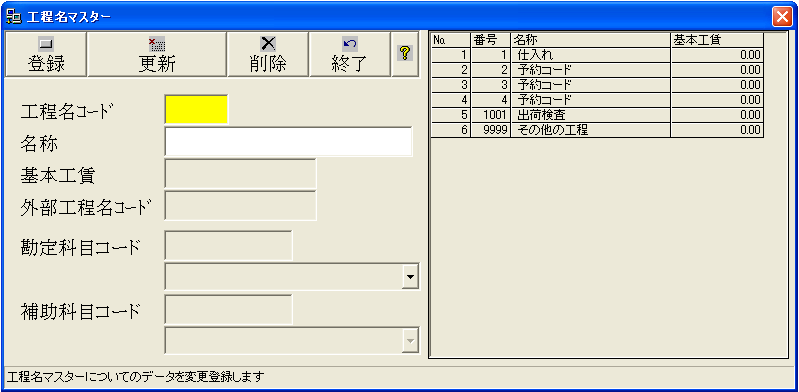
Task: Click the 1001 number cell
Action: [x=491, y=115]
